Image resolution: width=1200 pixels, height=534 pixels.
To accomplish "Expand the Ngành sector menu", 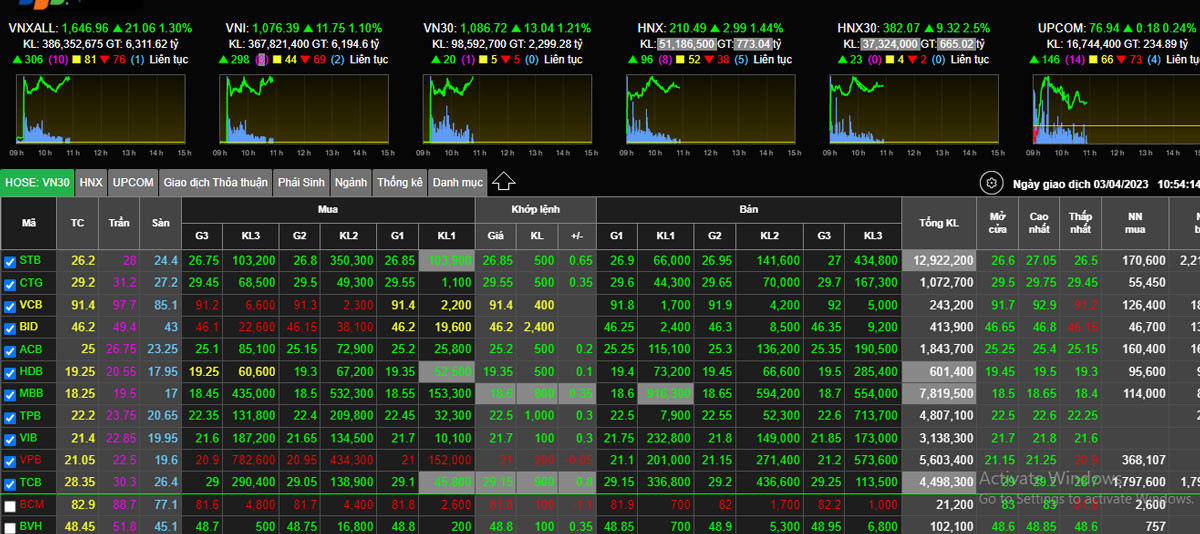I will click(350, 183).
